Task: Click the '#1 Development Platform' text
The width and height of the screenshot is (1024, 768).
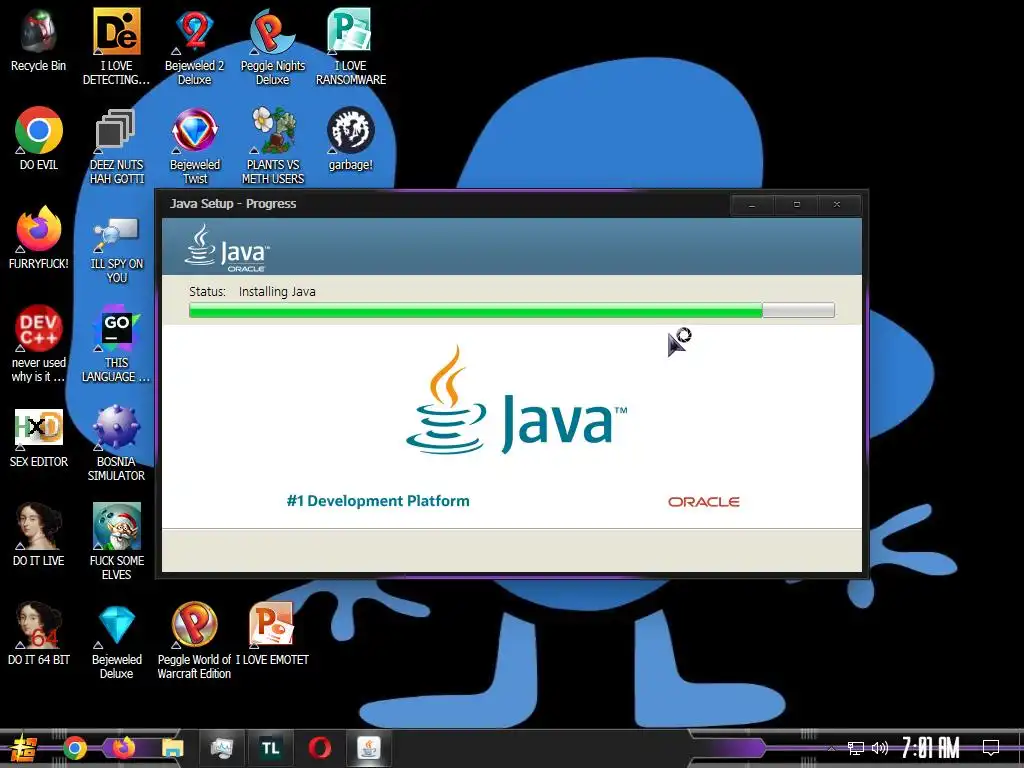Action: (378, 501)
